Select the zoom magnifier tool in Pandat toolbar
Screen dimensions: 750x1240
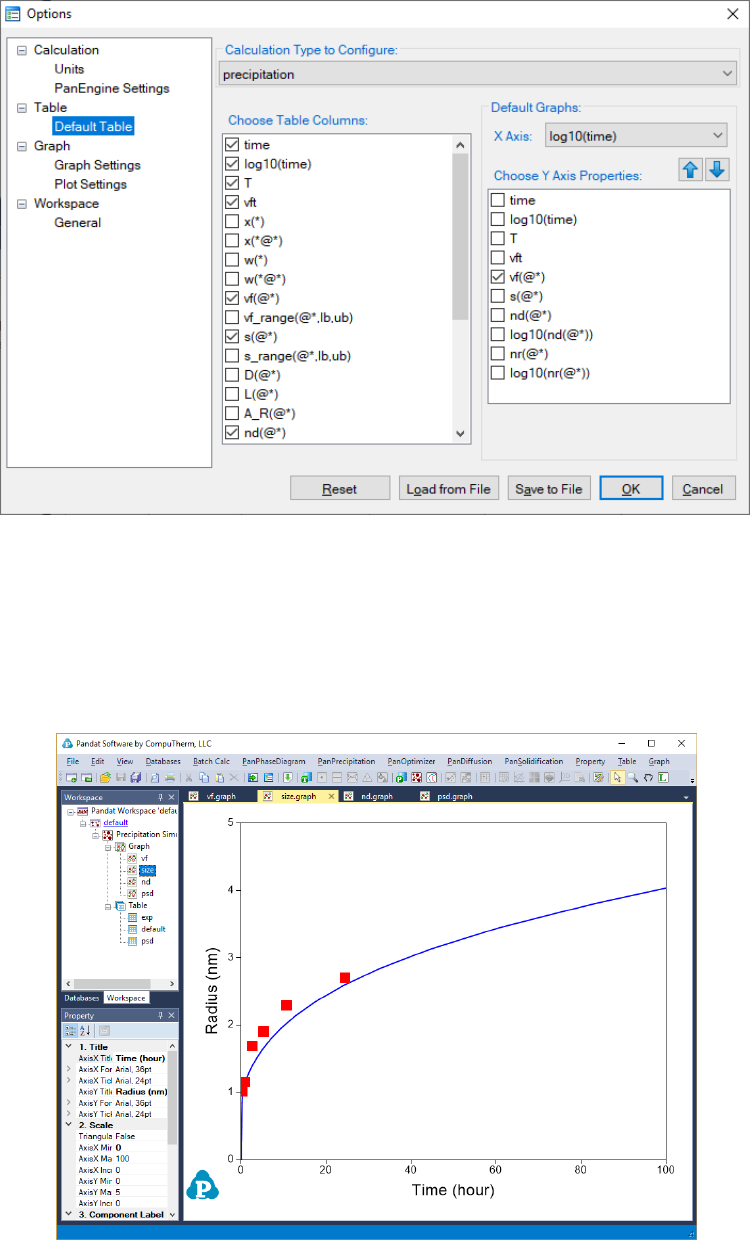(x=633, y=777)
